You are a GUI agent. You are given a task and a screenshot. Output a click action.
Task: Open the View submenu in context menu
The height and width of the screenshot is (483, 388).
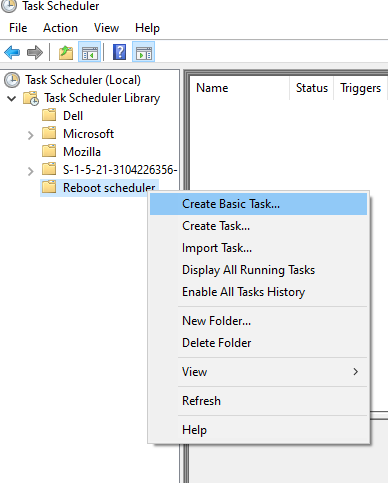[x=258, y=372]
